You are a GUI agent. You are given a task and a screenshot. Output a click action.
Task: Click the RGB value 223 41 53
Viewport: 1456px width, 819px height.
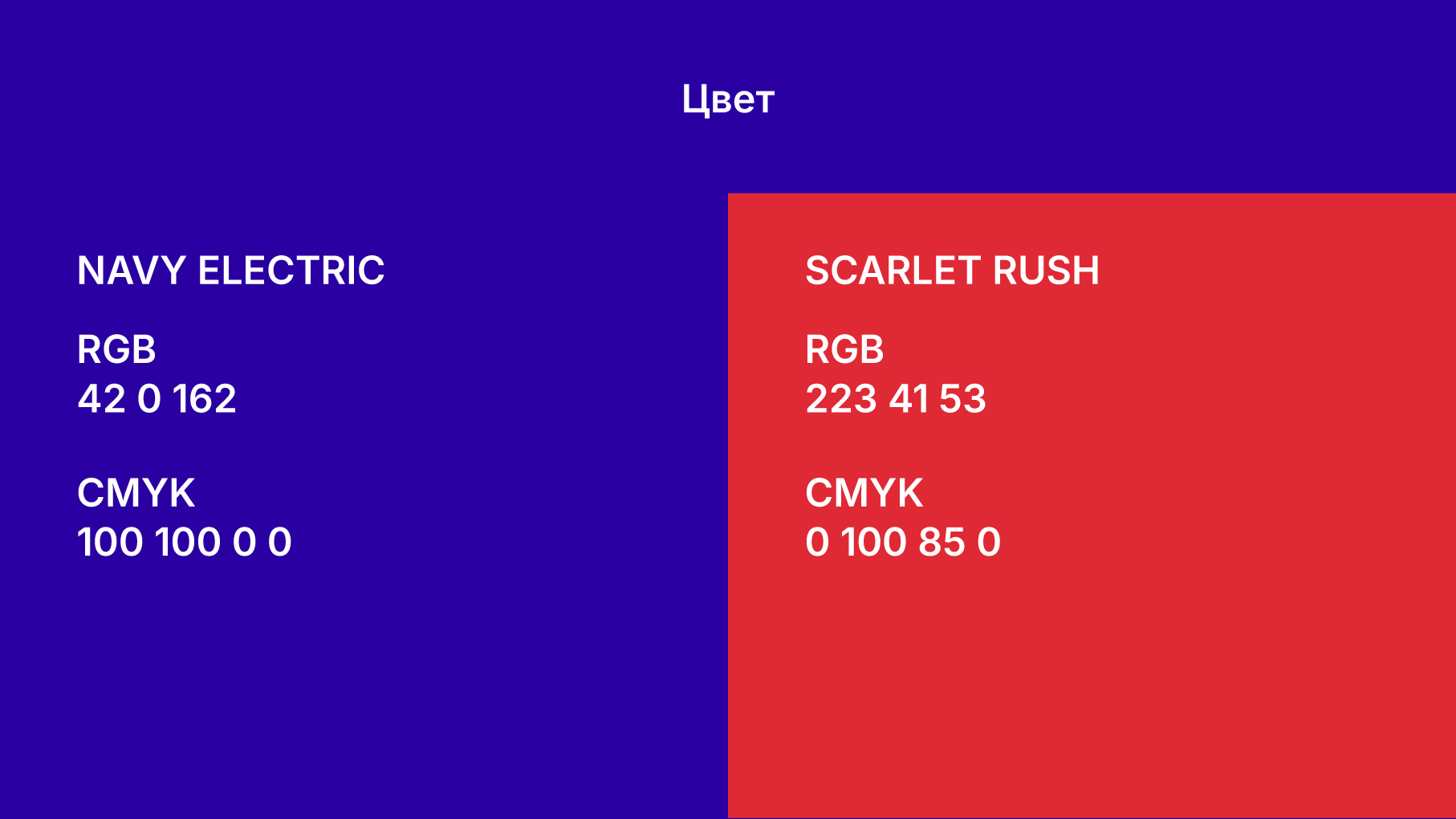[x=896, y=399]
